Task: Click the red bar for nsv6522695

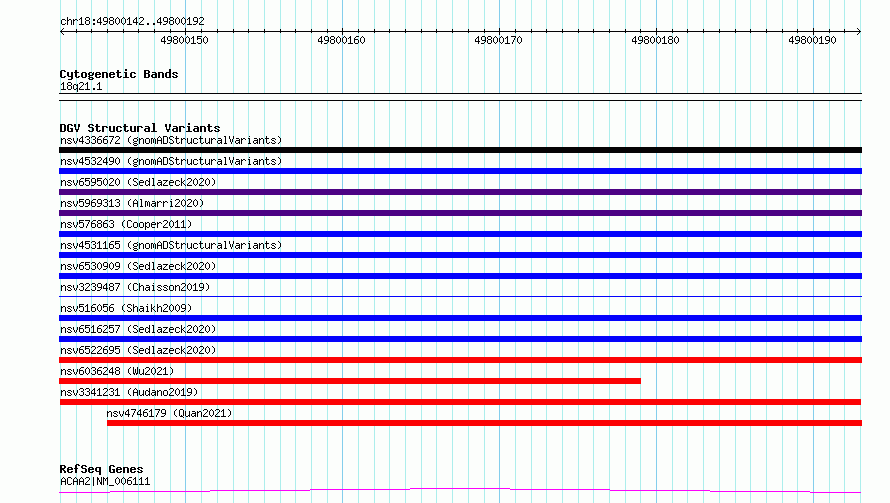Action: (x=460, y=360)
